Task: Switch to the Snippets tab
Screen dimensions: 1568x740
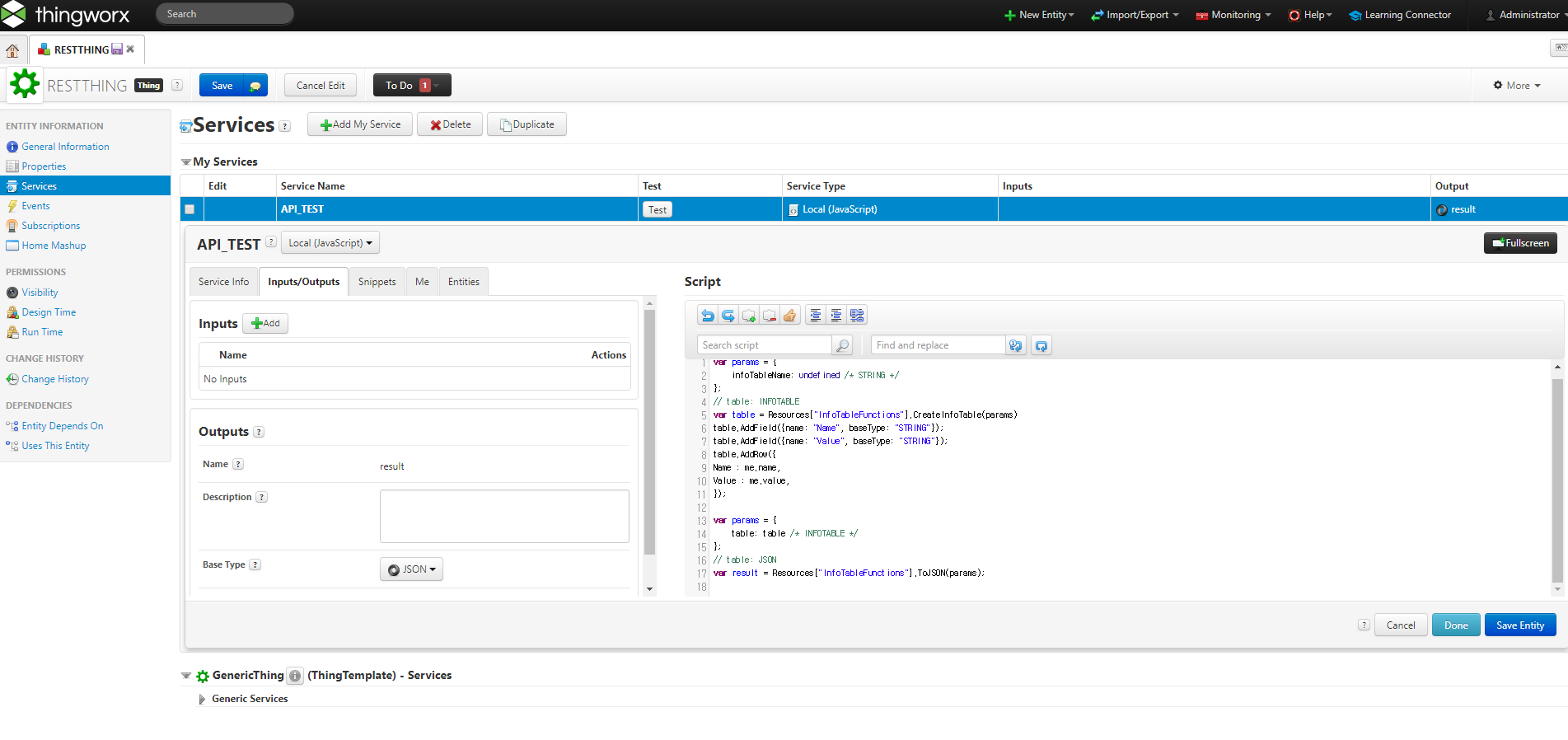Action: (x=377, y=282)
